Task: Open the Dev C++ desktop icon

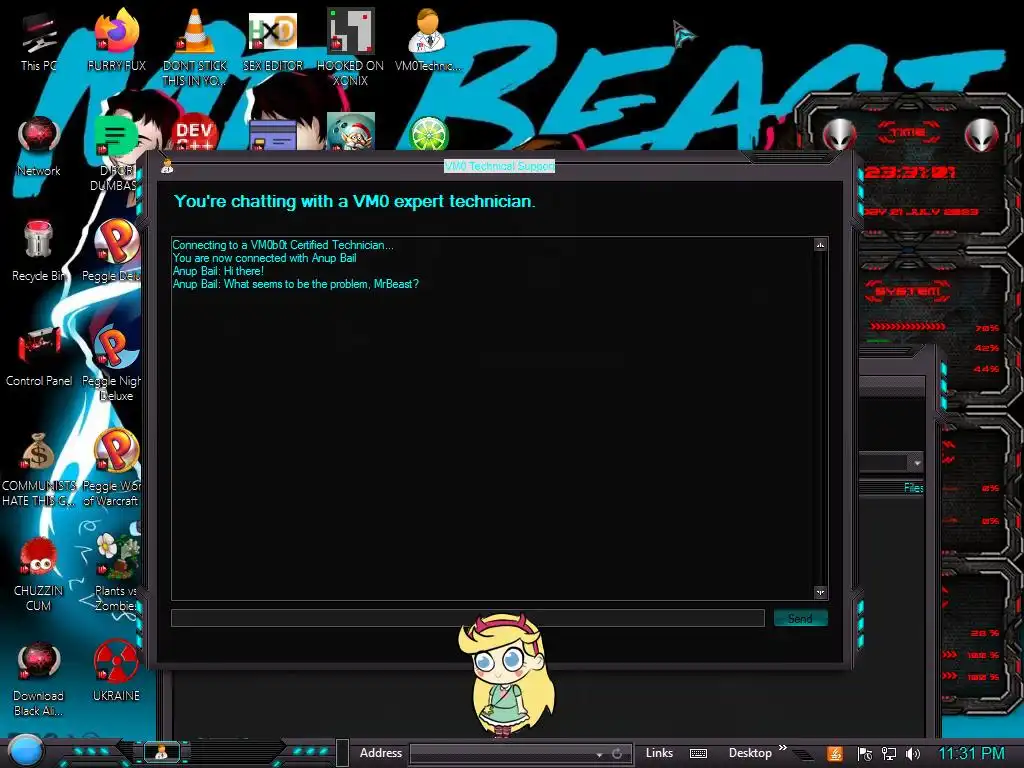Action: point(194,133)
